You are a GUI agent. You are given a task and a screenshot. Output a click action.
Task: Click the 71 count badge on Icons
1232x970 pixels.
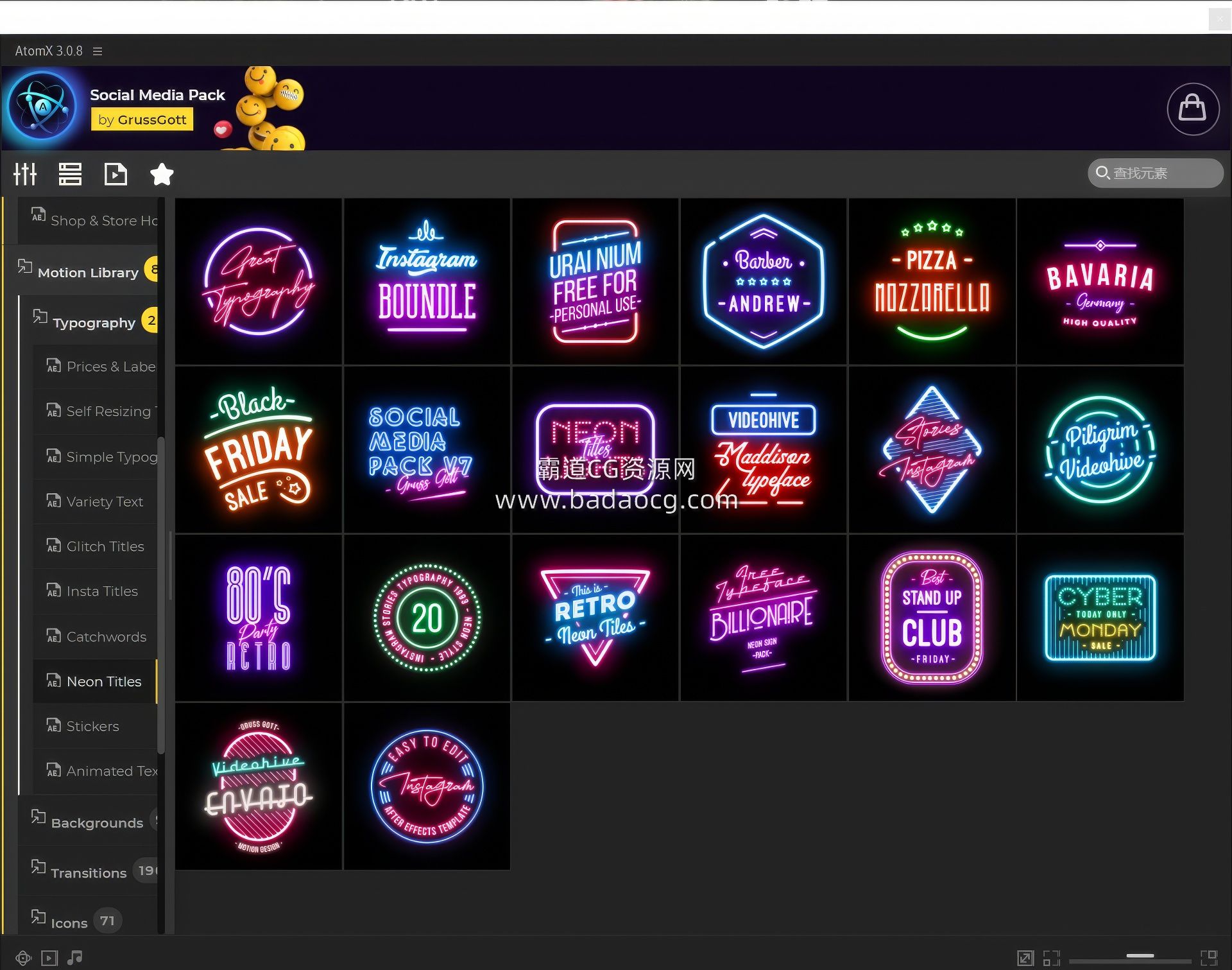[107, 921]
